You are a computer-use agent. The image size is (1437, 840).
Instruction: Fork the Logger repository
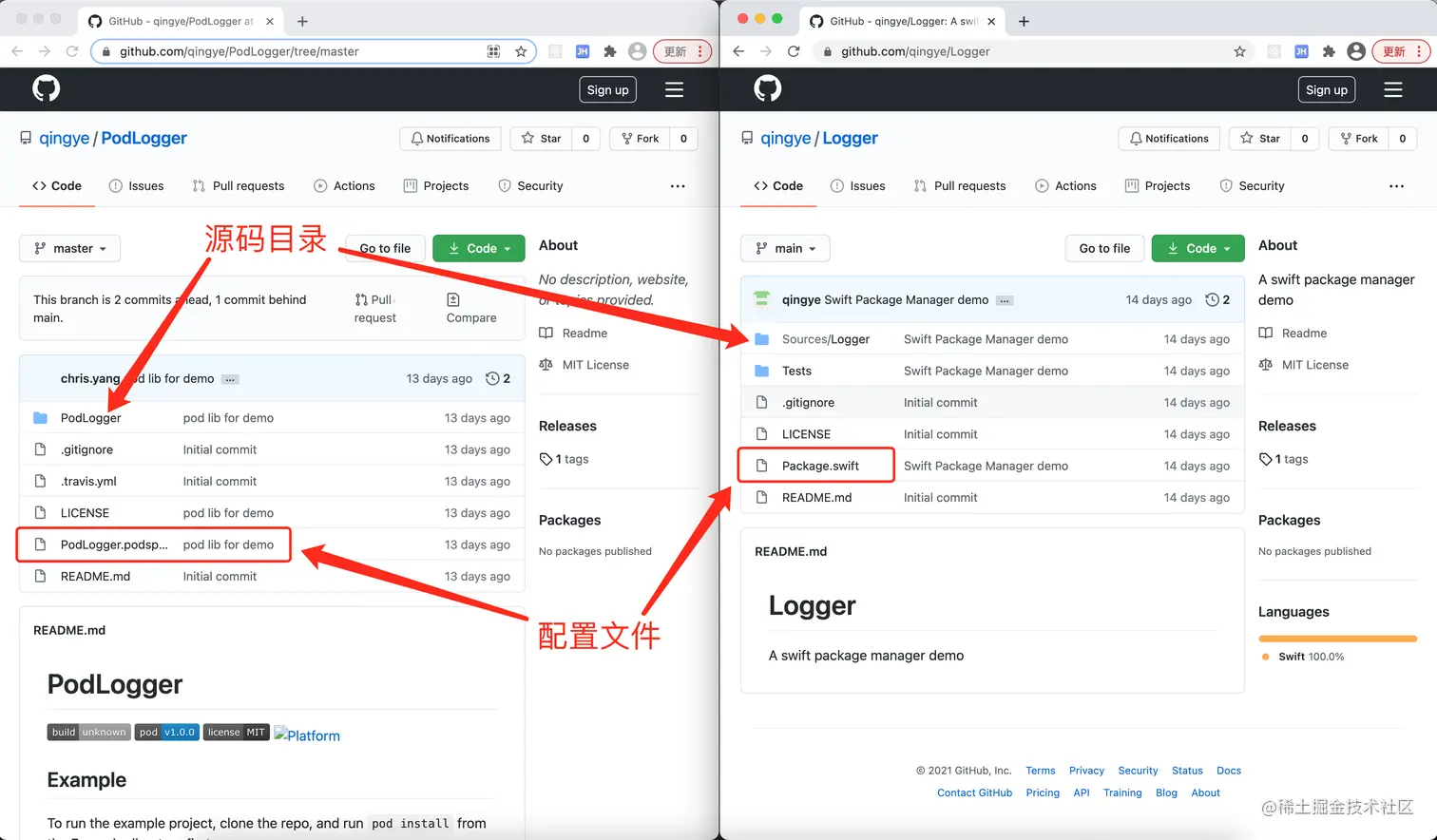(1358, 139)
